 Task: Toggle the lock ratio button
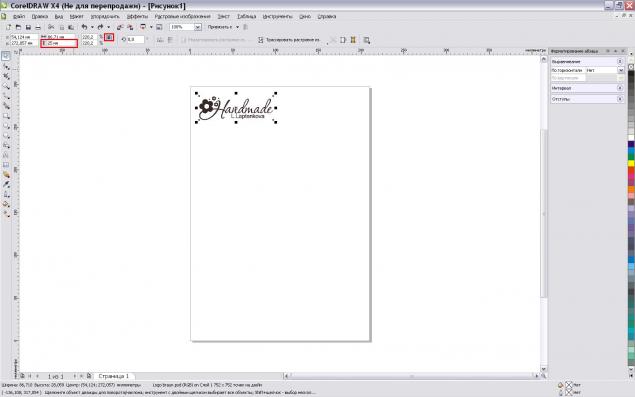click(109, 37)
